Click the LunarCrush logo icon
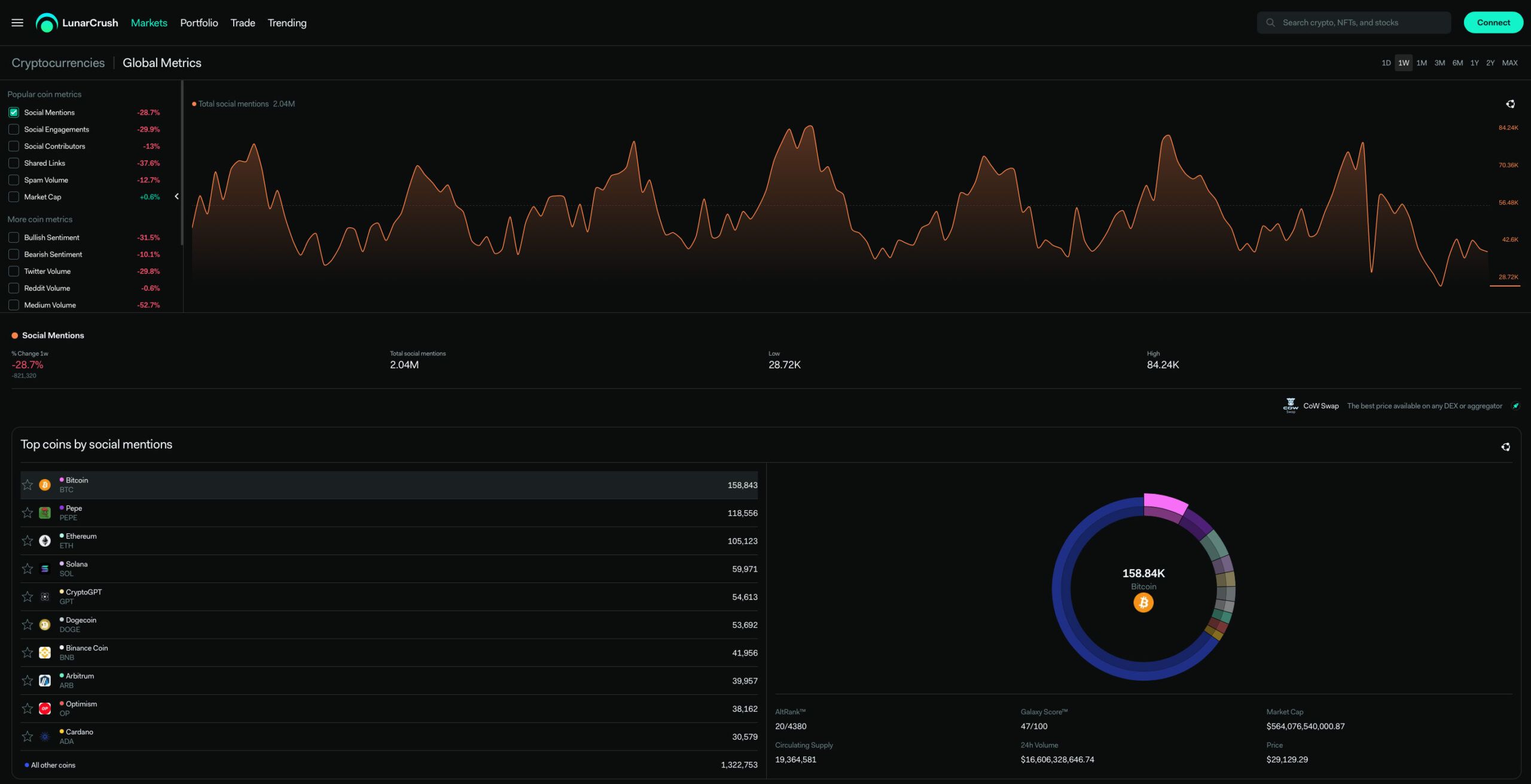This screenshot has height=784, width=1531. pyautogui.click(x=47, y=23)
